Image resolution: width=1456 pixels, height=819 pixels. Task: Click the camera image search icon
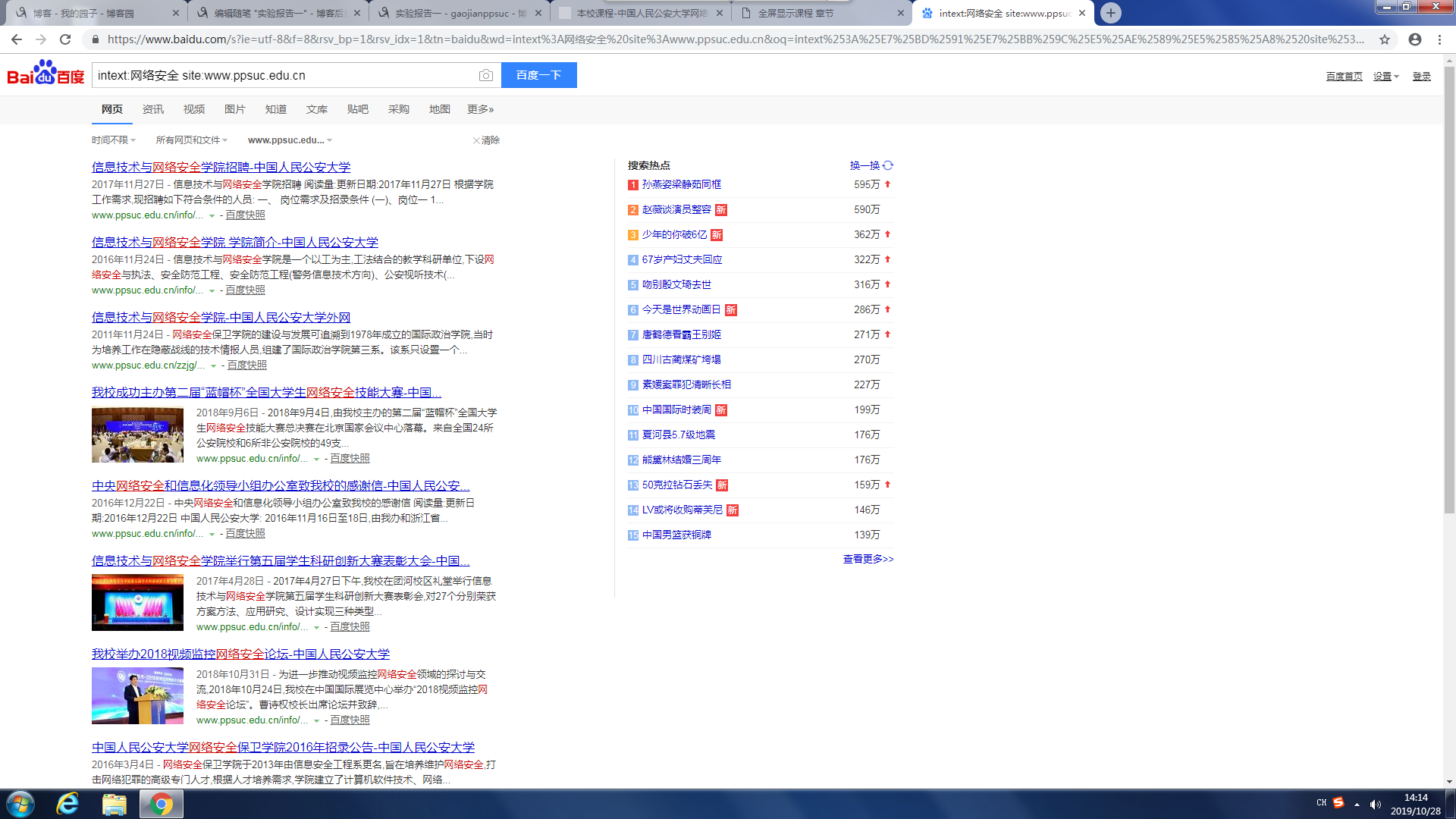pyautogui.click(x=486, y=75)
